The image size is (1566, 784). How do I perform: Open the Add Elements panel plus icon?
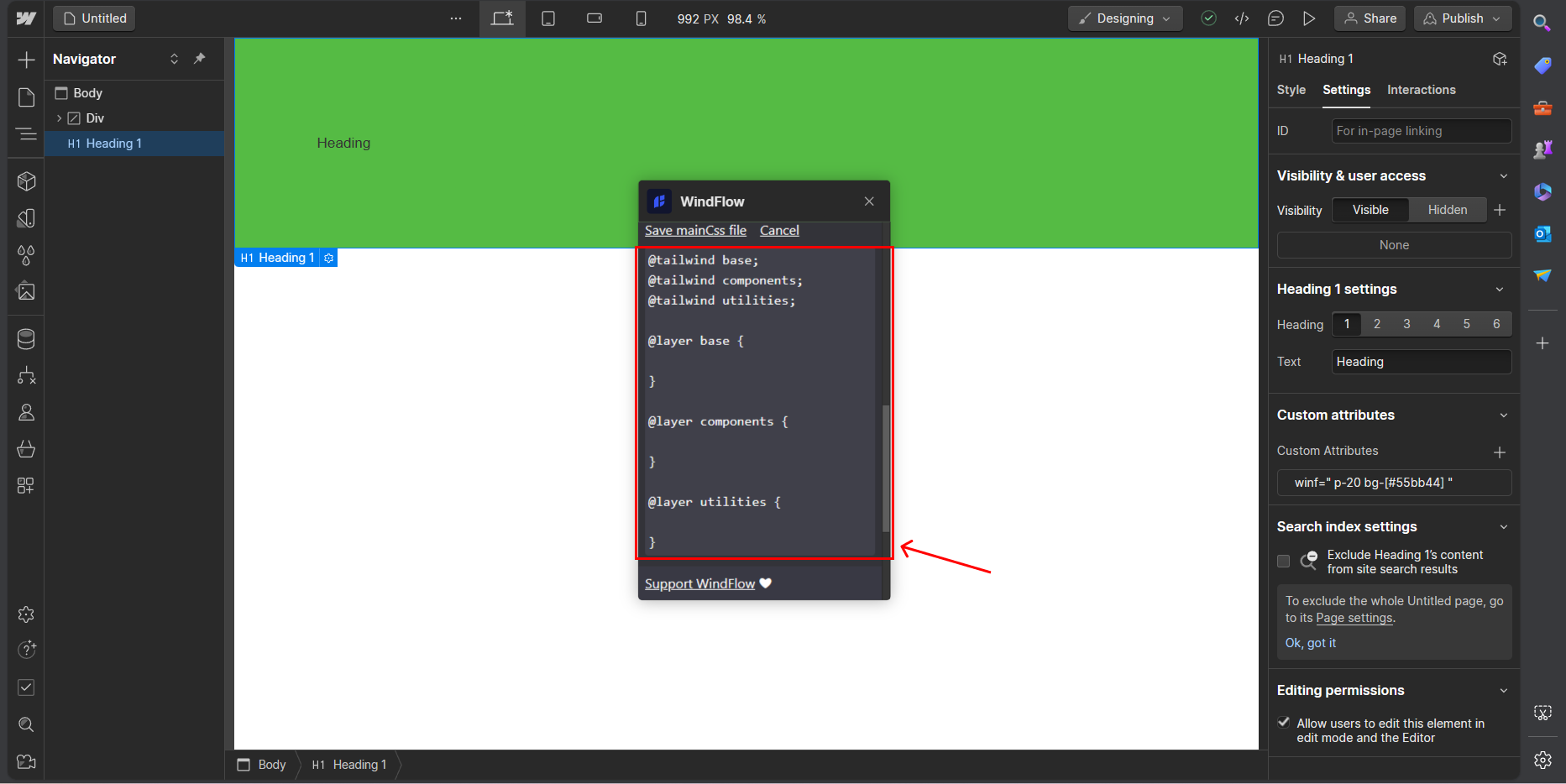[x=26, y=60]
